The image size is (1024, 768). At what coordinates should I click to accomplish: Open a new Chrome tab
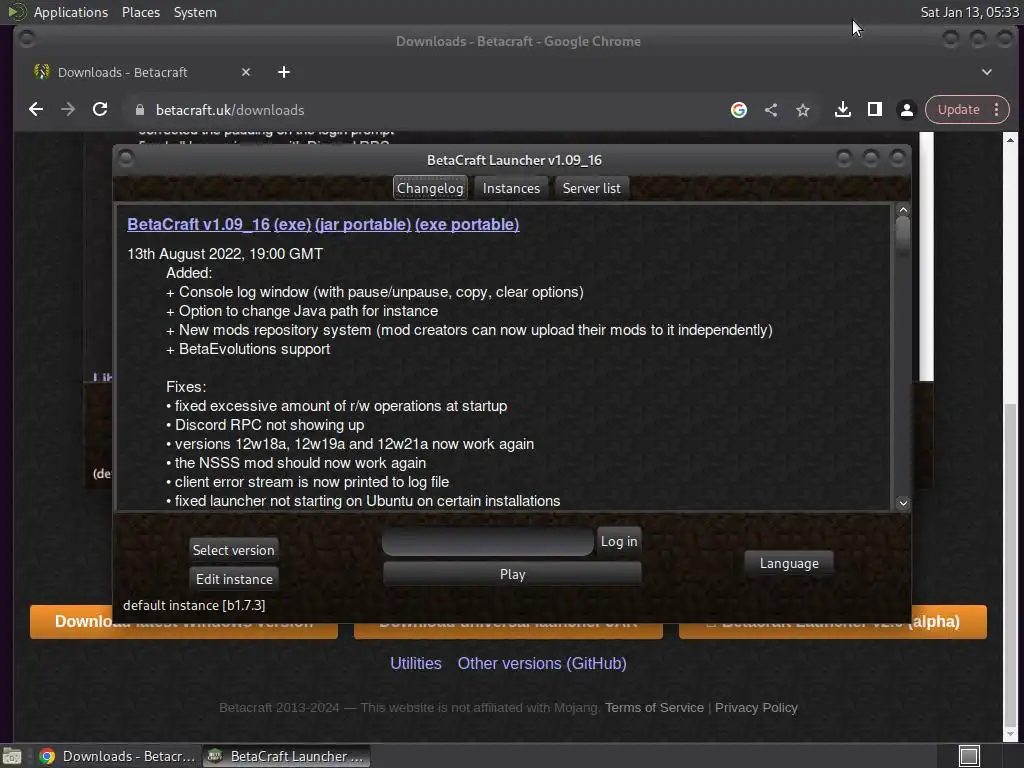pyautogui.click(x=283, y=72)
